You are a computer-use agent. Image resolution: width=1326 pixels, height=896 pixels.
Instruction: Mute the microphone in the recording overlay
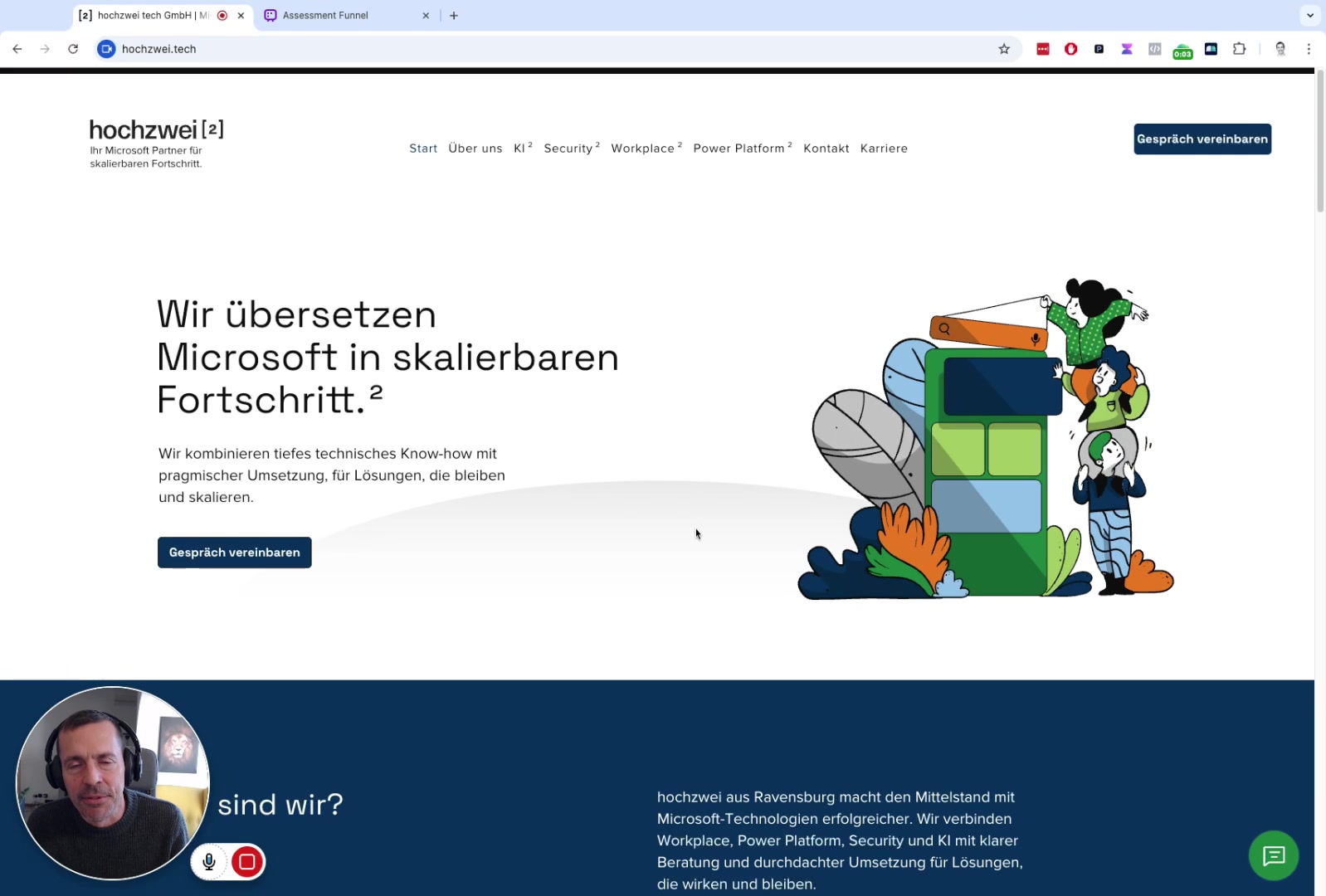(209, 862)
